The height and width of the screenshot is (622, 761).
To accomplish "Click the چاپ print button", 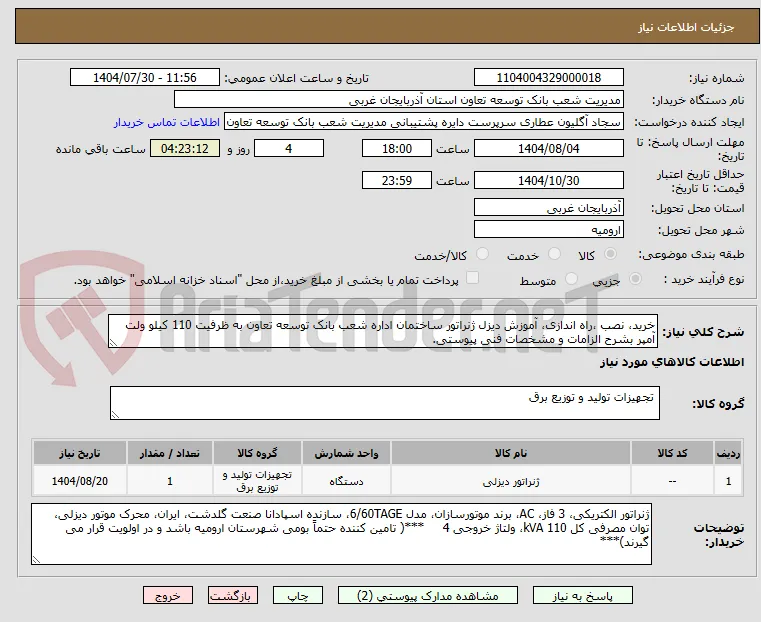I will (298, 596).
